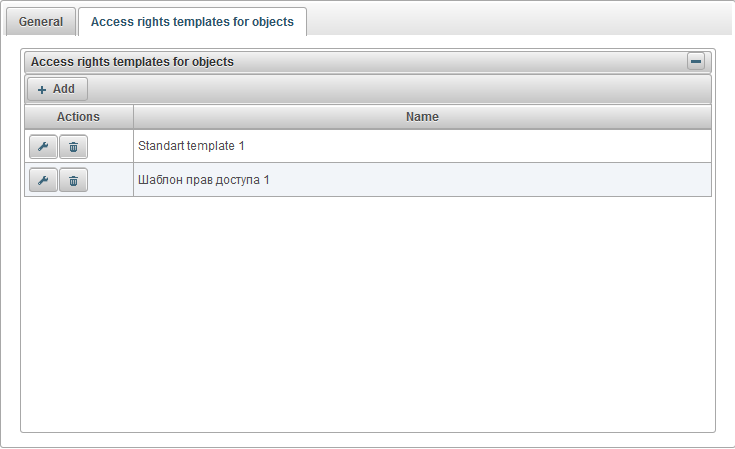The width and height of the screenshot is (735, 449).
Task: Click the Actions column header
Action: [x=78, y=117]
